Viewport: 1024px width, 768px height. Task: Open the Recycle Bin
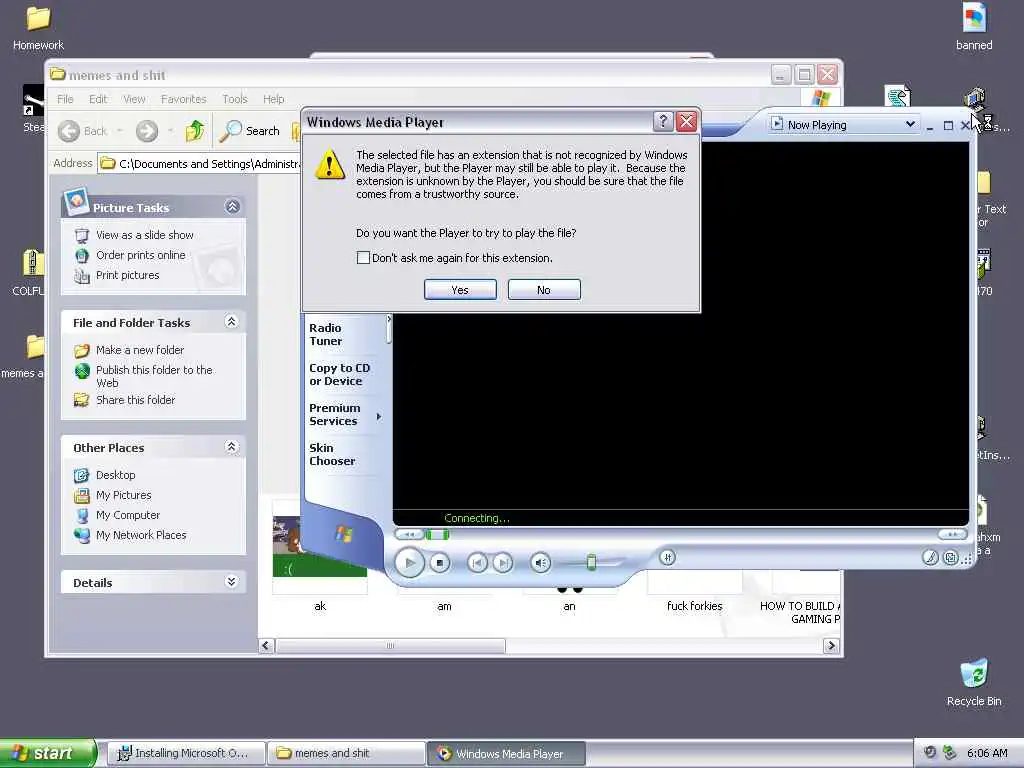click(x=974, y=683)
